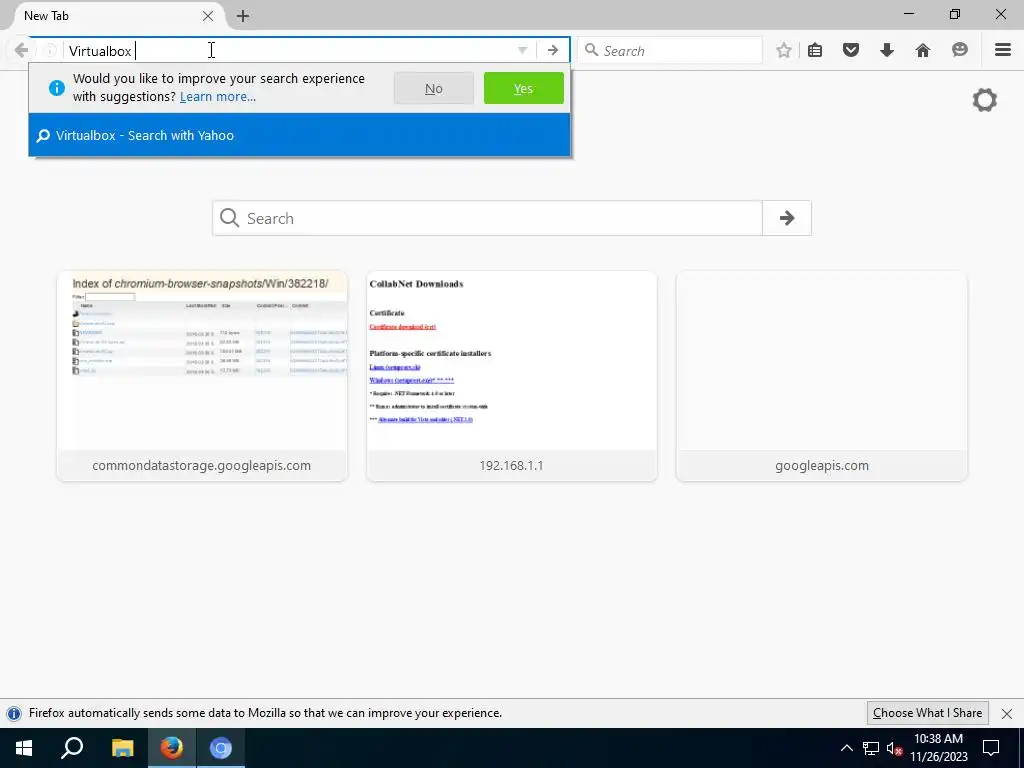Open Windows taskbar search
This screenshot has width=1024, height=768.
(72, 748)
